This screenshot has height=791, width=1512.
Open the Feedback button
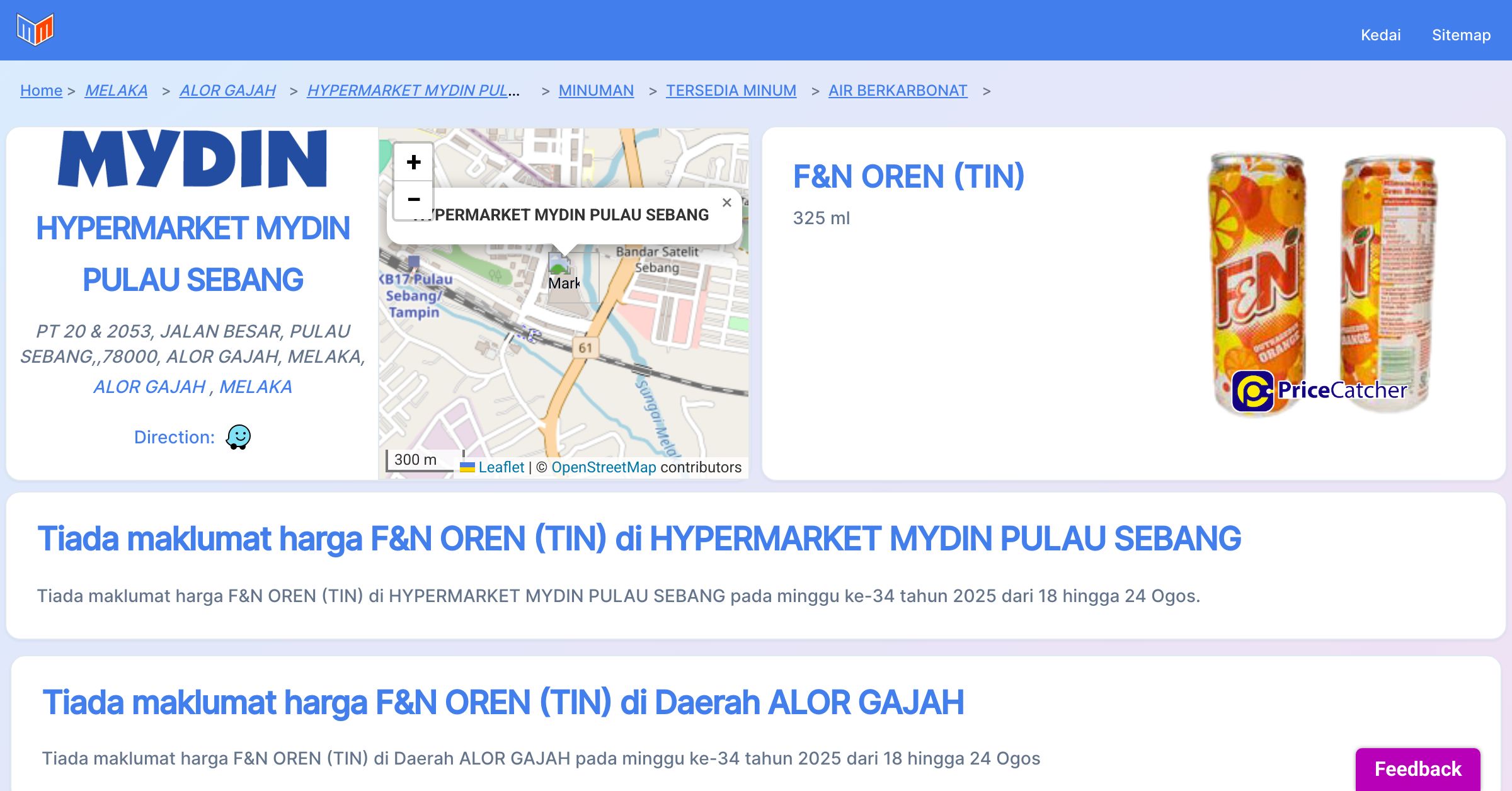click(1417, 768)
